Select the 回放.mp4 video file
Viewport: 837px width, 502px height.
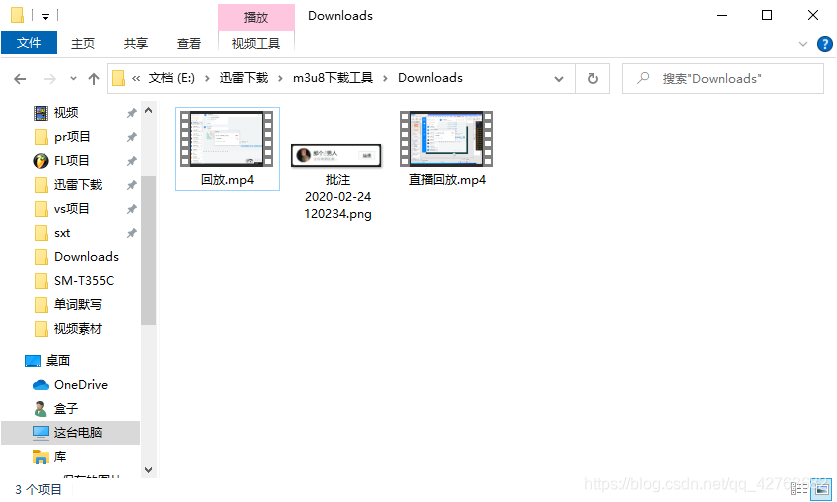227,149
